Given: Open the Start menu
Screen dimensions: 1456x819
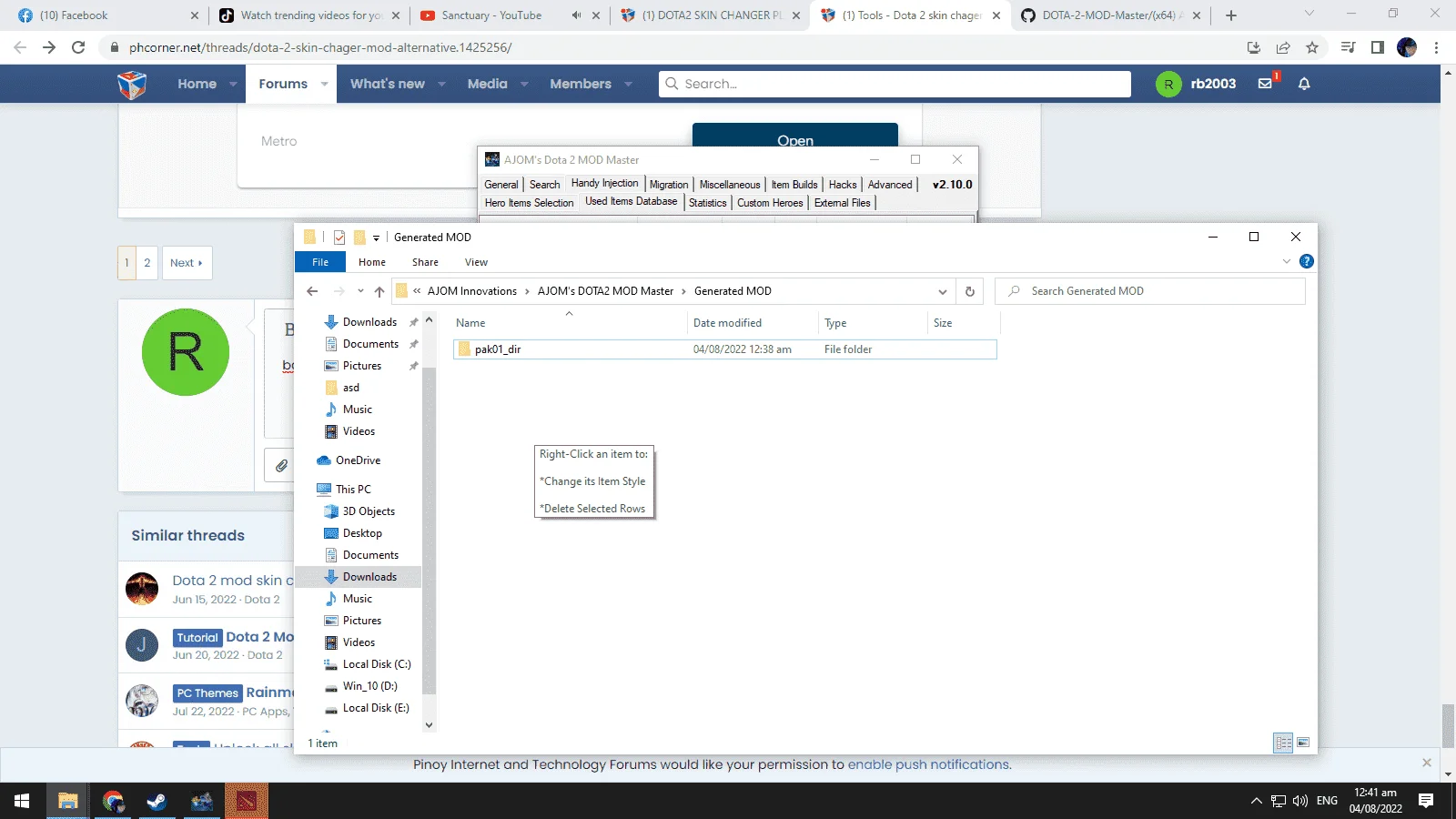Looking at the screenshot, I should (22, 801).
